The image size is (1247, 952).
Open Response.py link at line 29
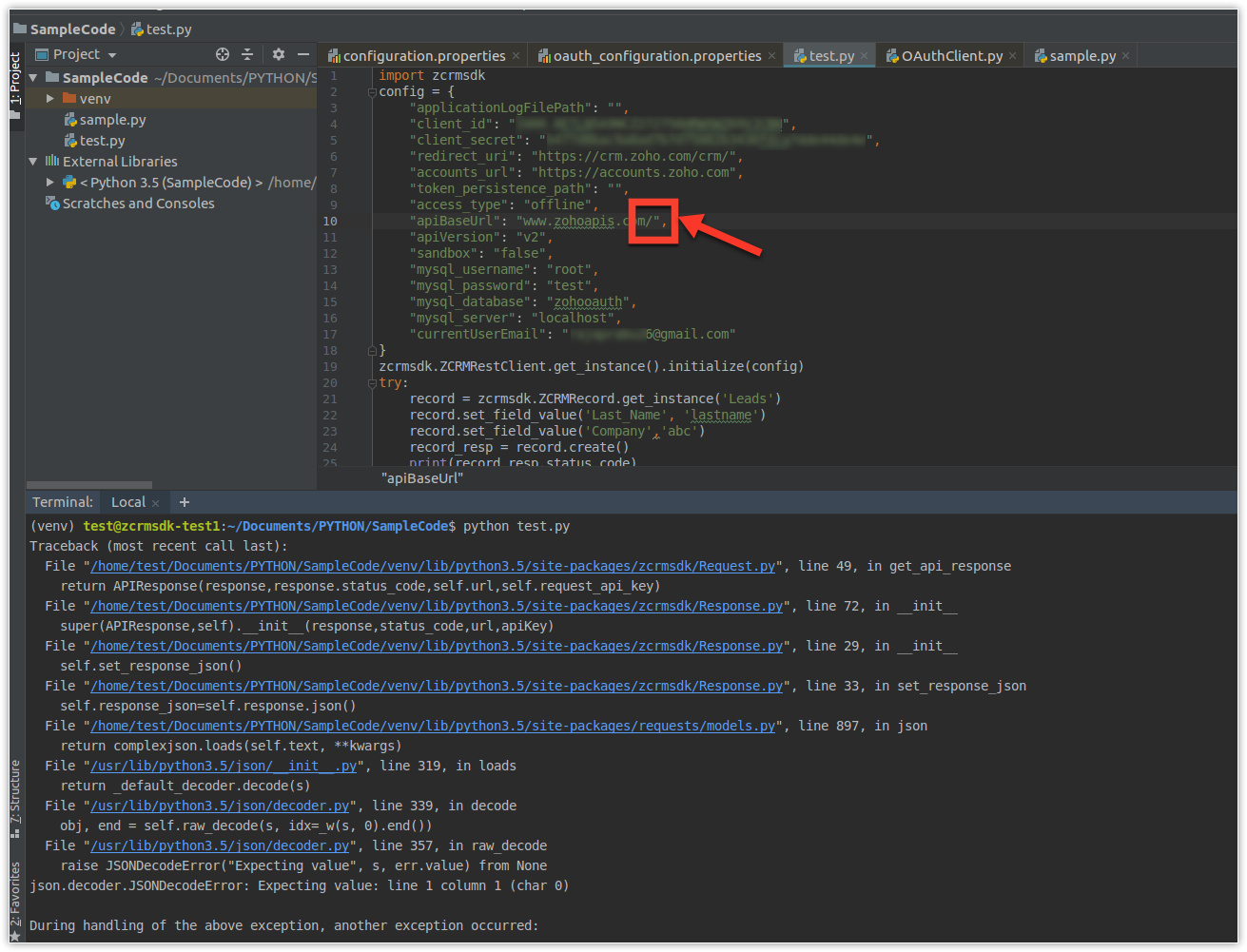[x=437, y=646]
